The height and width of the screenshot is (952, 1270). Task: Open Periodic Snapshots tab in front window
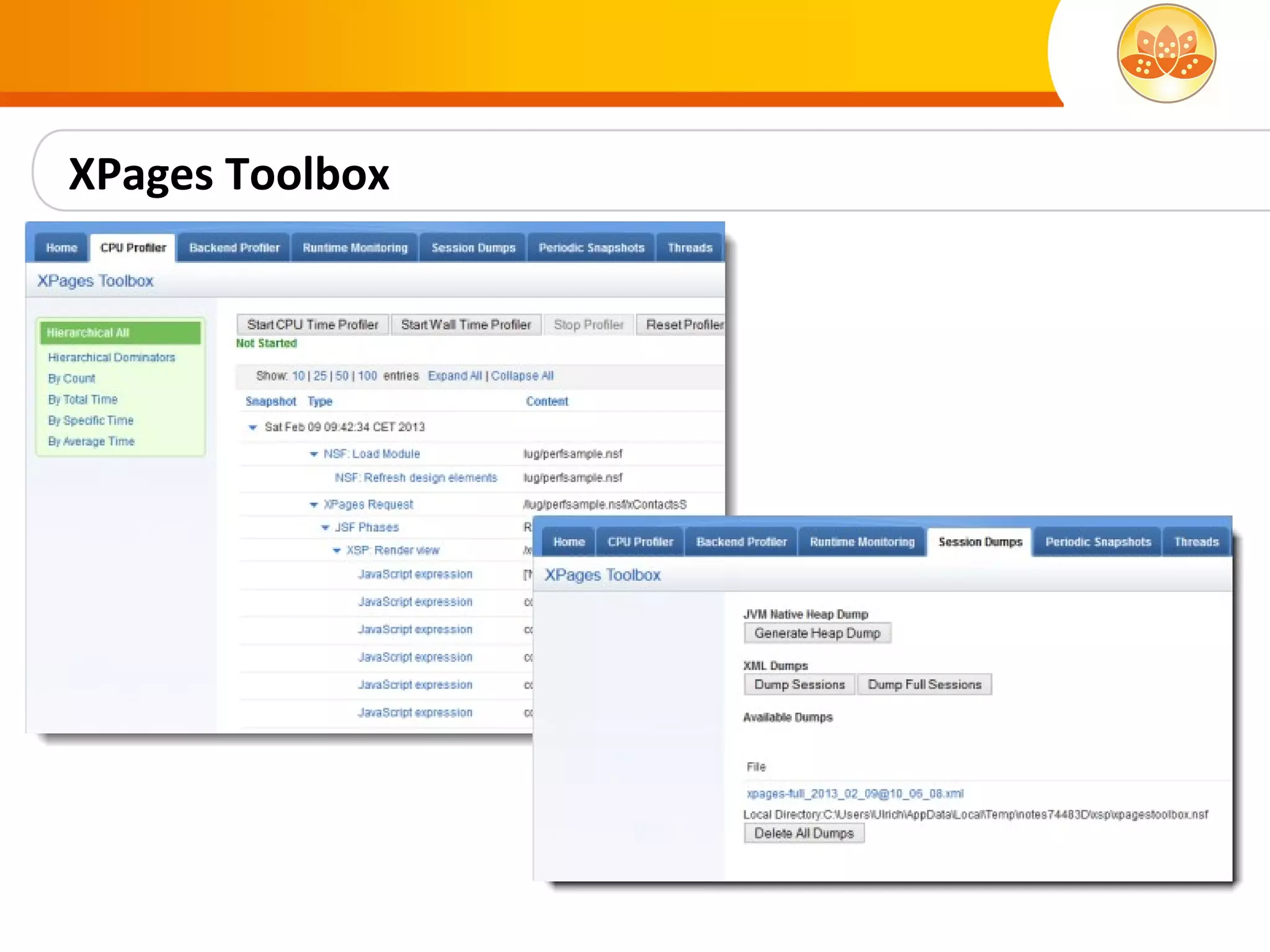point(1098,542)
